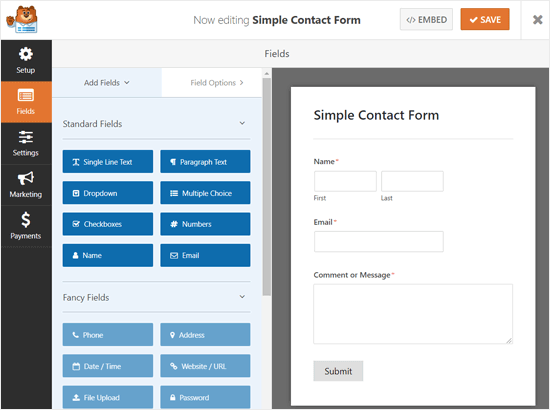Select the Fields sidebar icon

click(26, 102)
